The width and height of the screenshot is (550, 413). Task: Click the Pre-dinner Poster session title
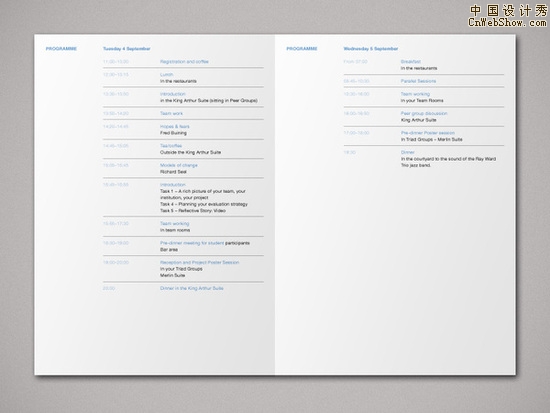428,133
